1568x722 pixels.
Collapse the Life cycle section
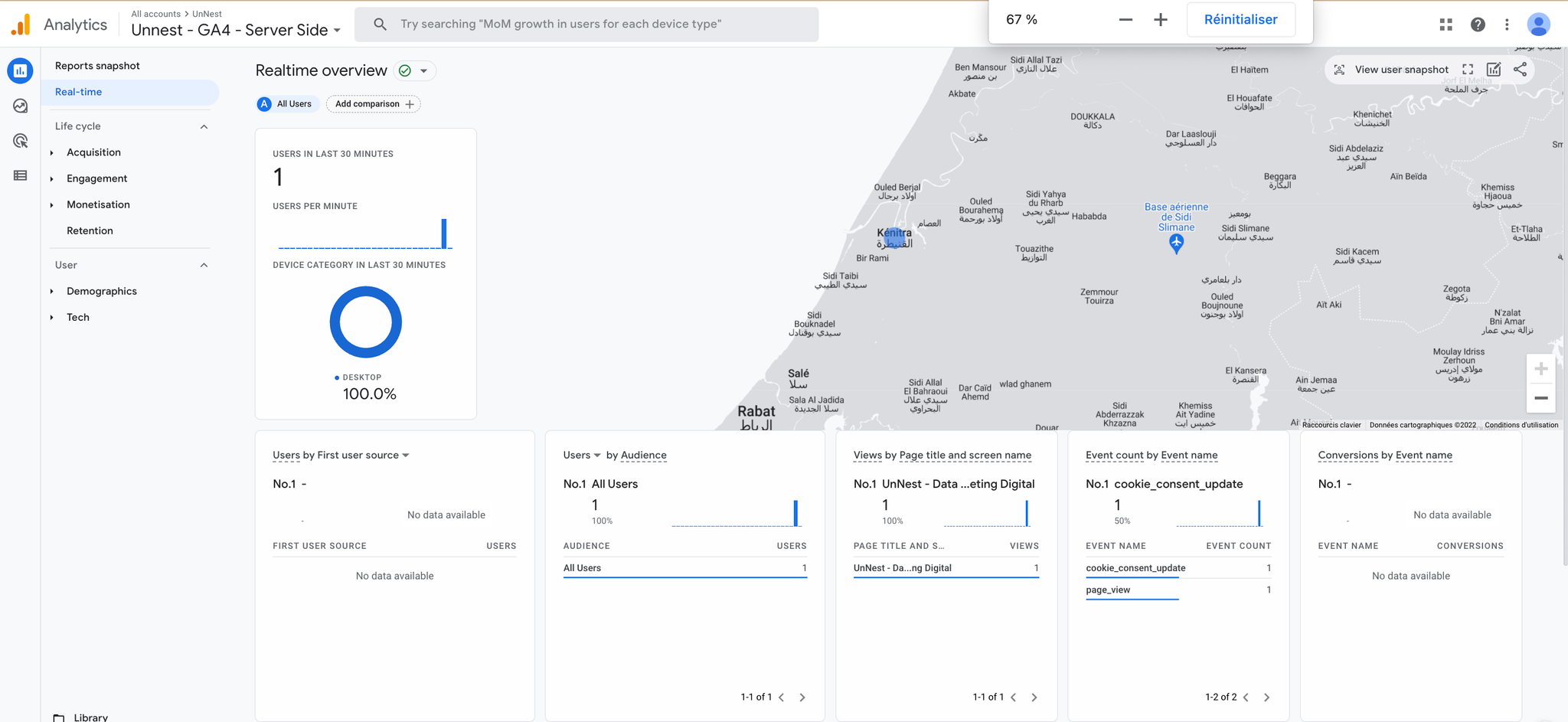204,126
